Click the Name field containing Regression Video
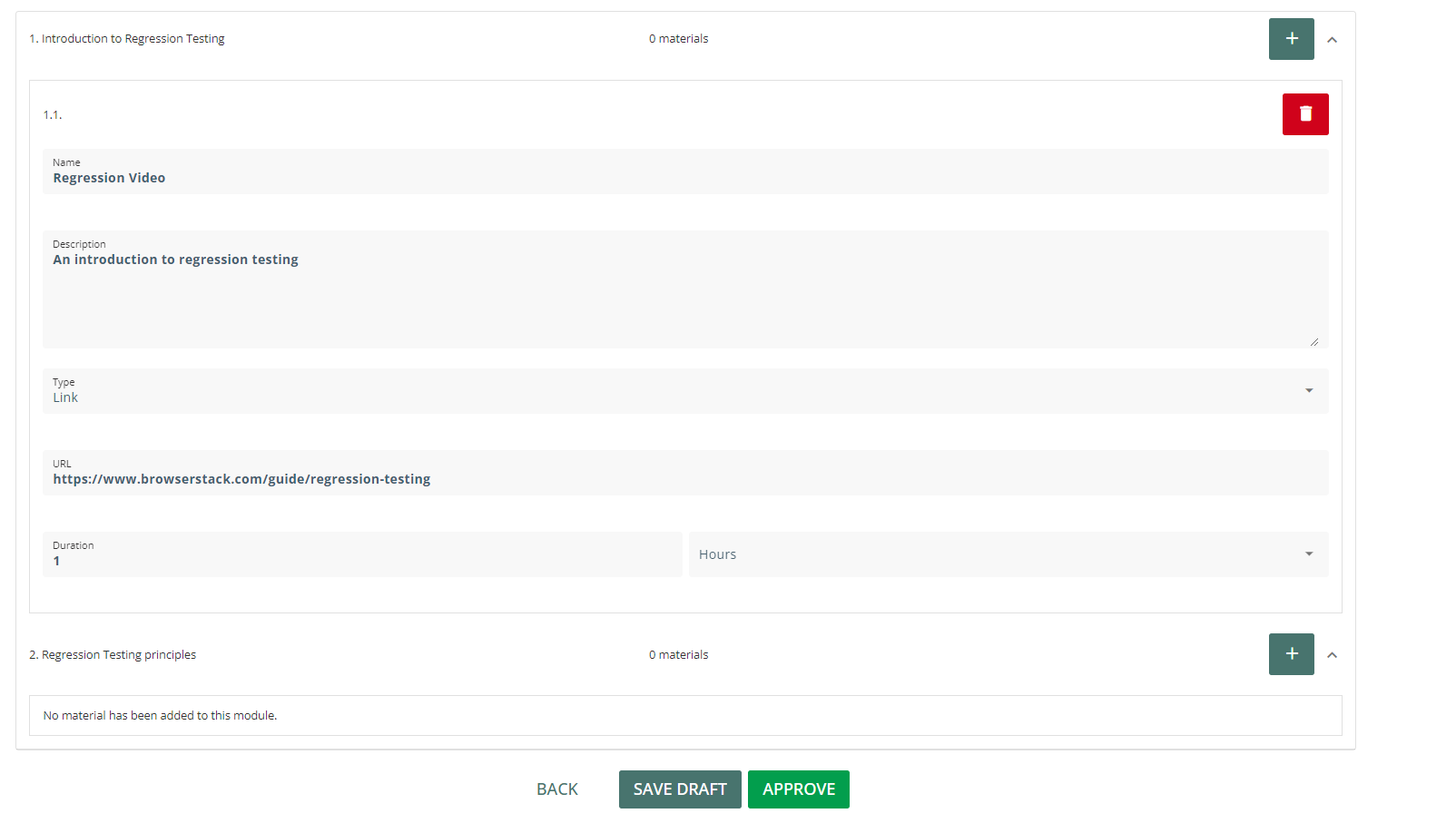This screenshot has width=1456, height=833. click(684, 177)
